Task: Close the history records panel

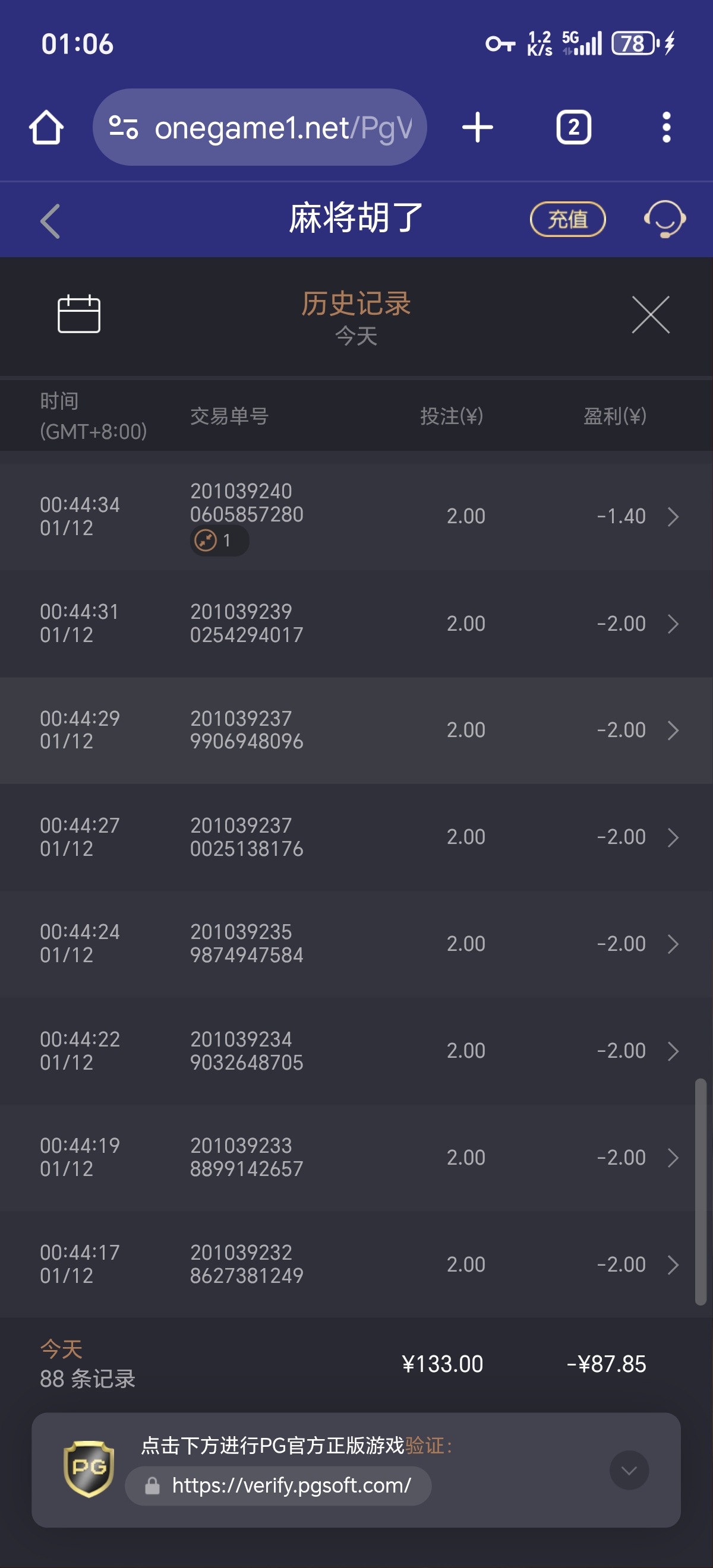Action: [650, 315]
